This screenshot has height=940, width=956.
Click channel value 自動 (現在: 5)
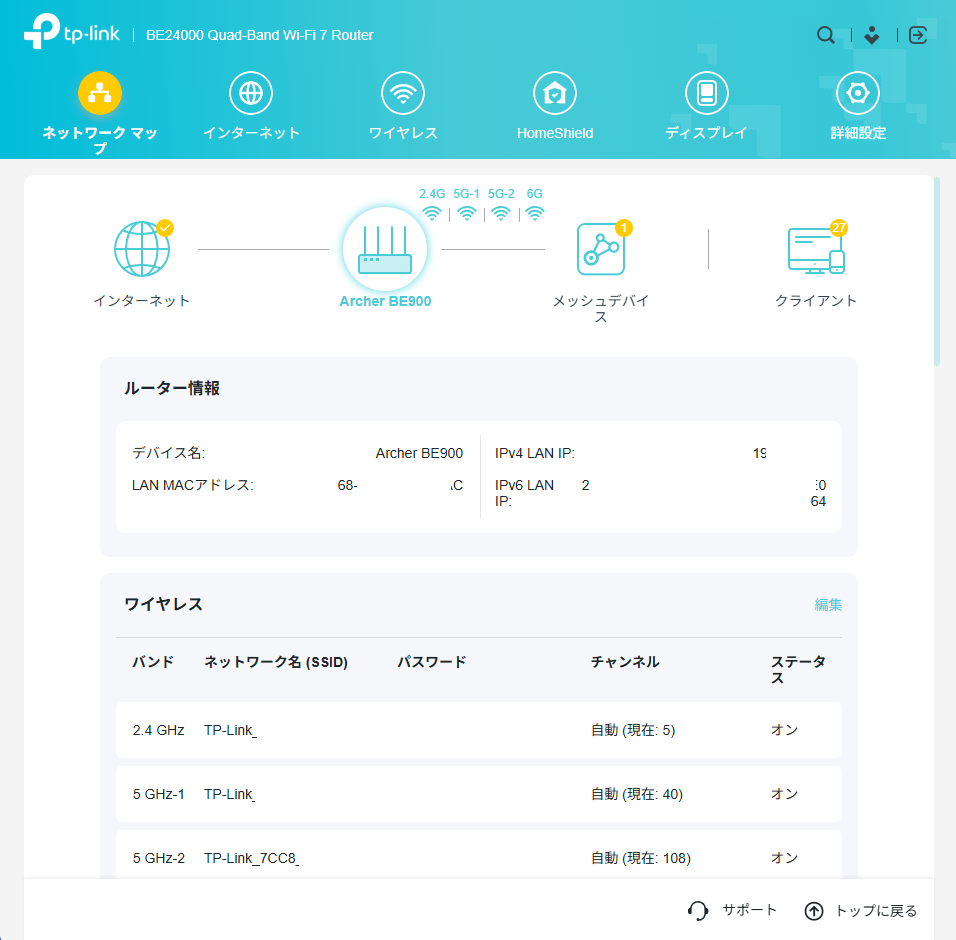click(633, 730)
